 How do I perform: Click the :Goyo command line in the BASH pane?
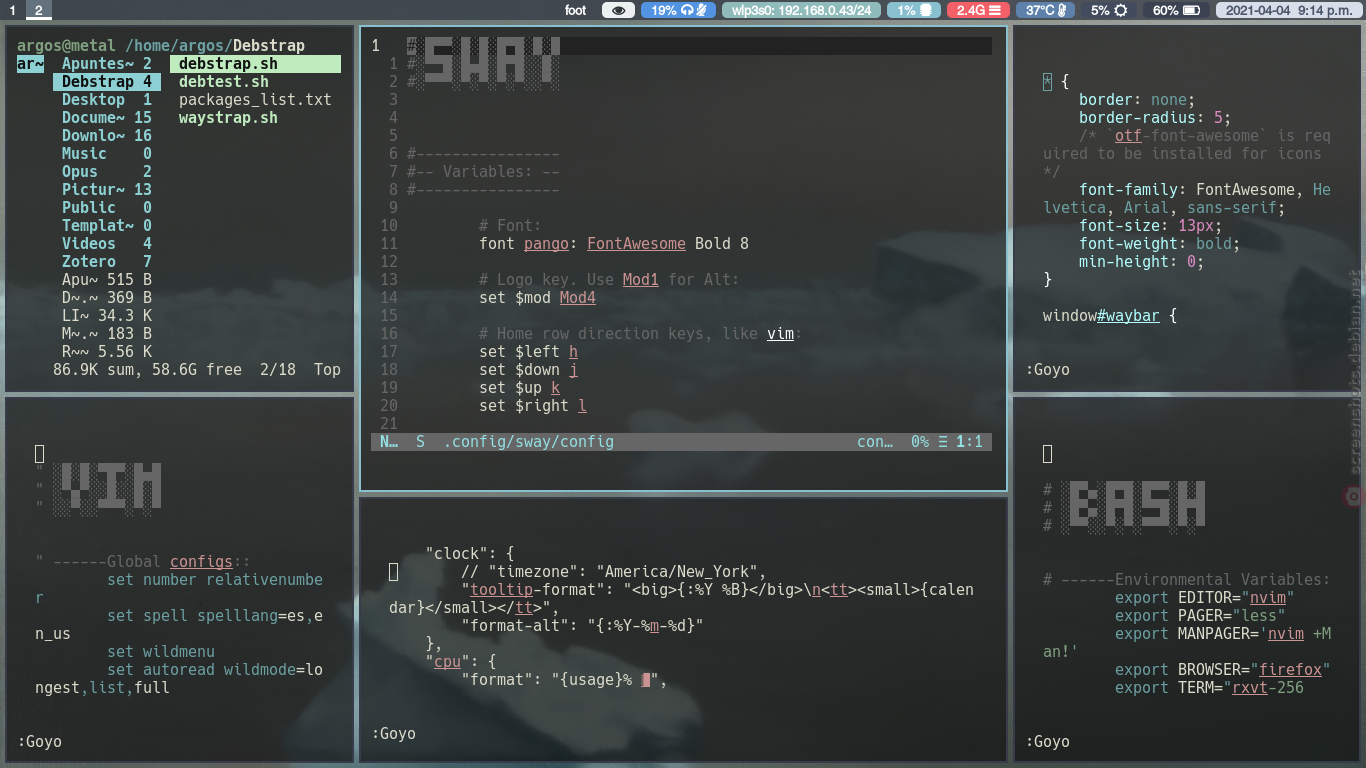pyautogui.click(x=1048, y=742)
